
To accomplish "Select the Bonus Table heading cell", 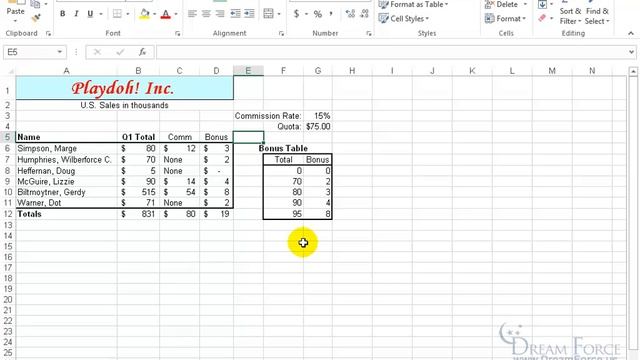I will point(283,148).
